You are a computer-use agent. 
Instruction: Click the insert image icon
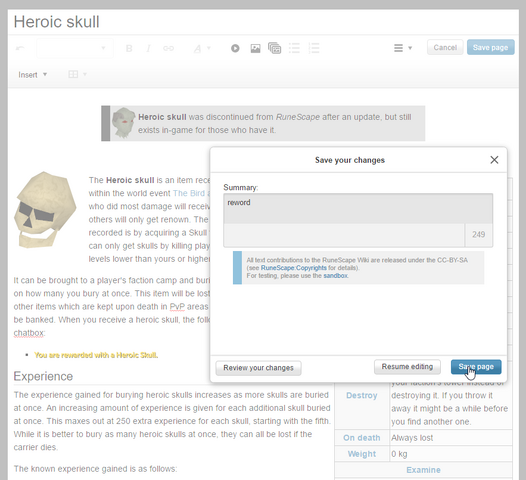point(255,49)
